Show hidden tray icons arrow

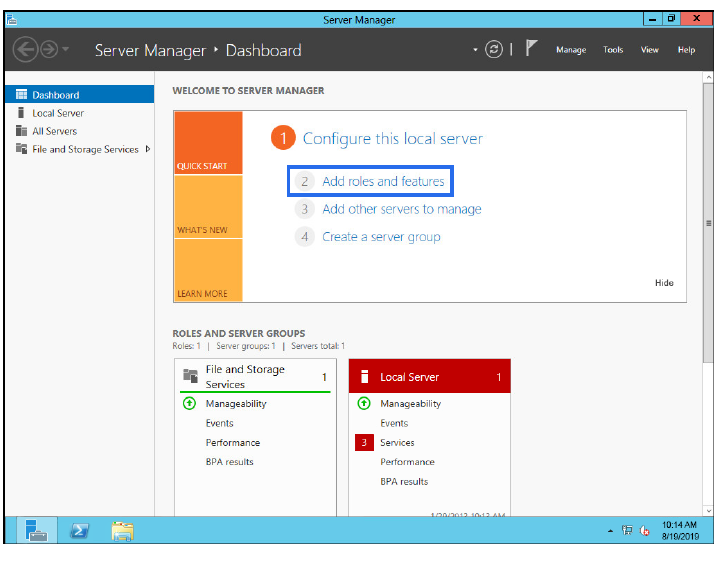coord(610,531)
